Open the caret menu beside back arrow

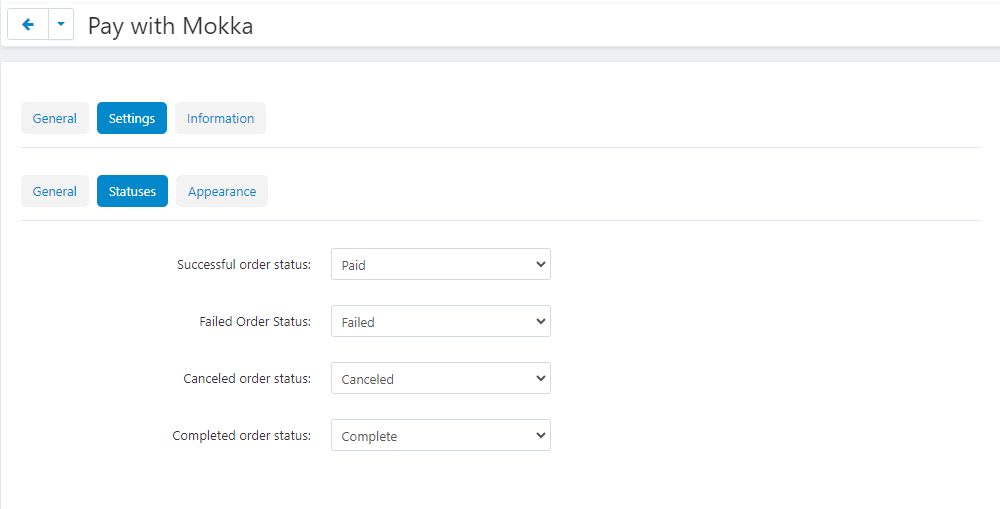click(x=61, y=25)
